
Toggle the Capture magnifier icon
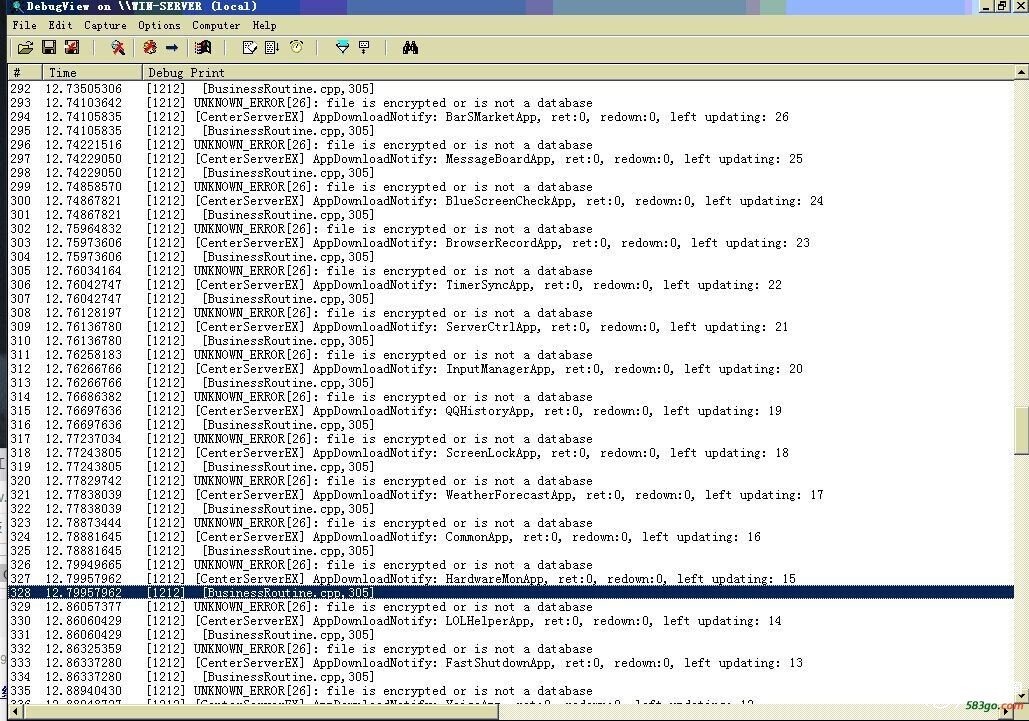click(x=118, y=47)
